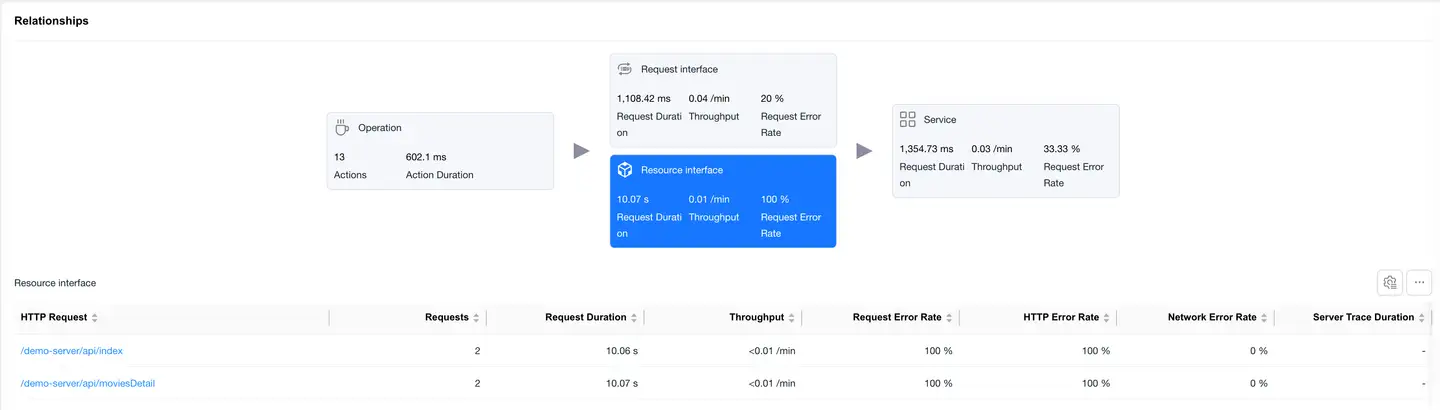Select the Operation relationship card
The height and width of the screenshot is (410, 1440).
click(440, 151)
